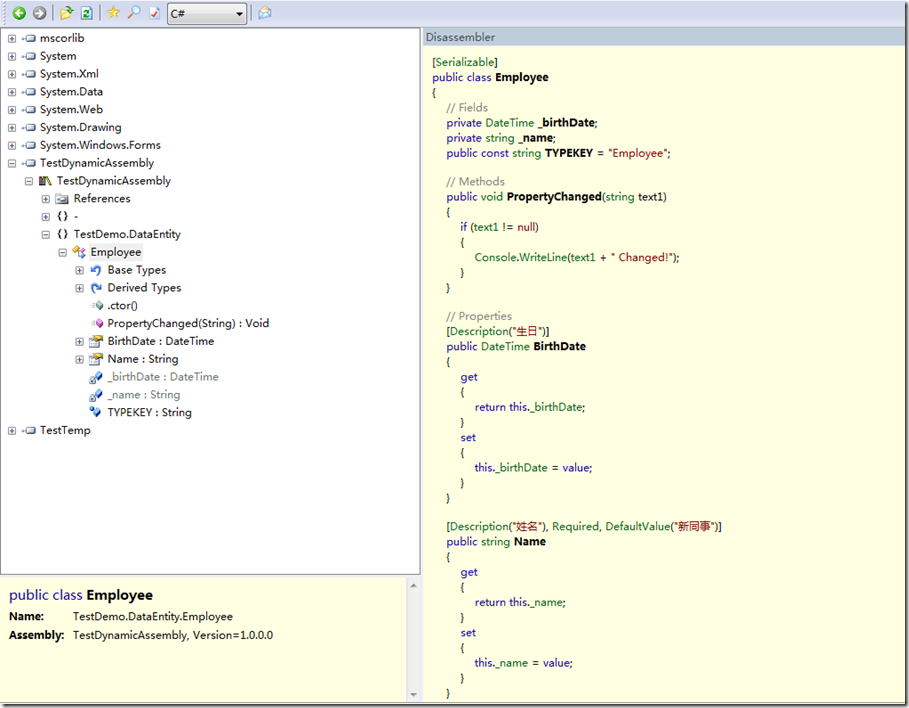
Task: Click the Derived Types arrow icon
Action: [96, 288]
